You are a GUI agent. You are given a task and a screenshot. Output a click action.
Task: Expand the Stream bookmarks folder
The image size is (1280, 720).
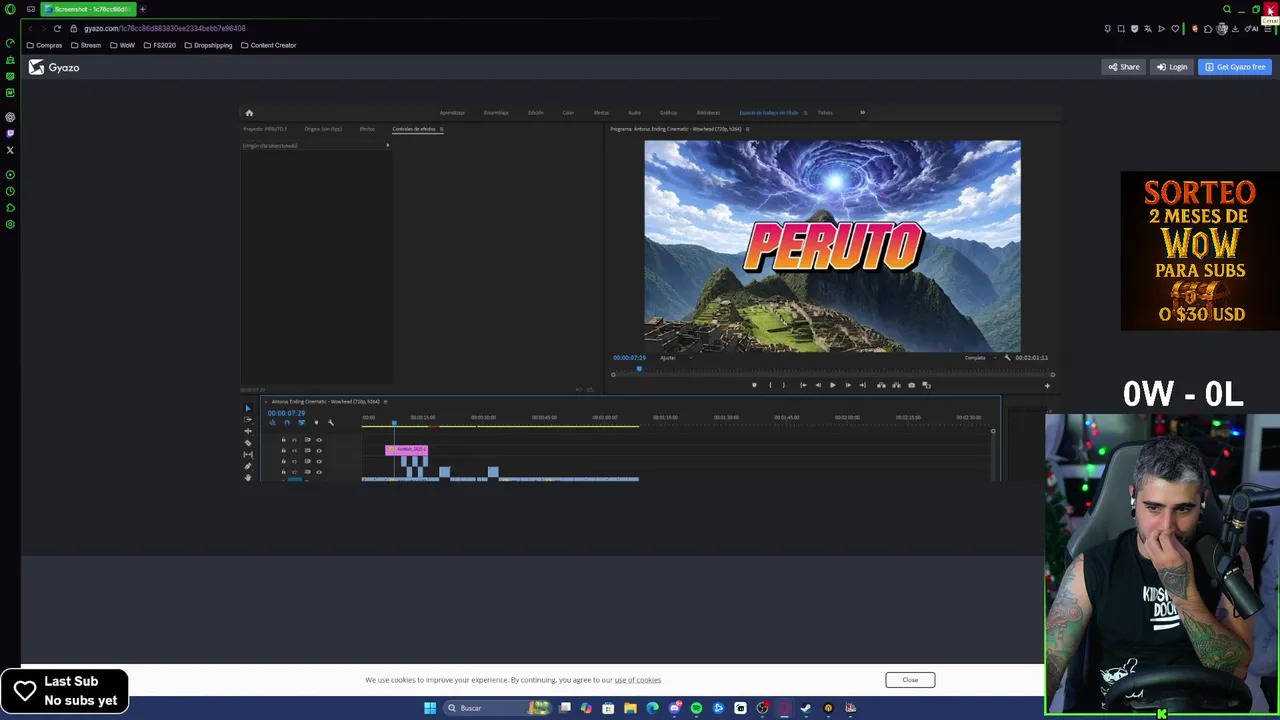[x=86, y=45]
